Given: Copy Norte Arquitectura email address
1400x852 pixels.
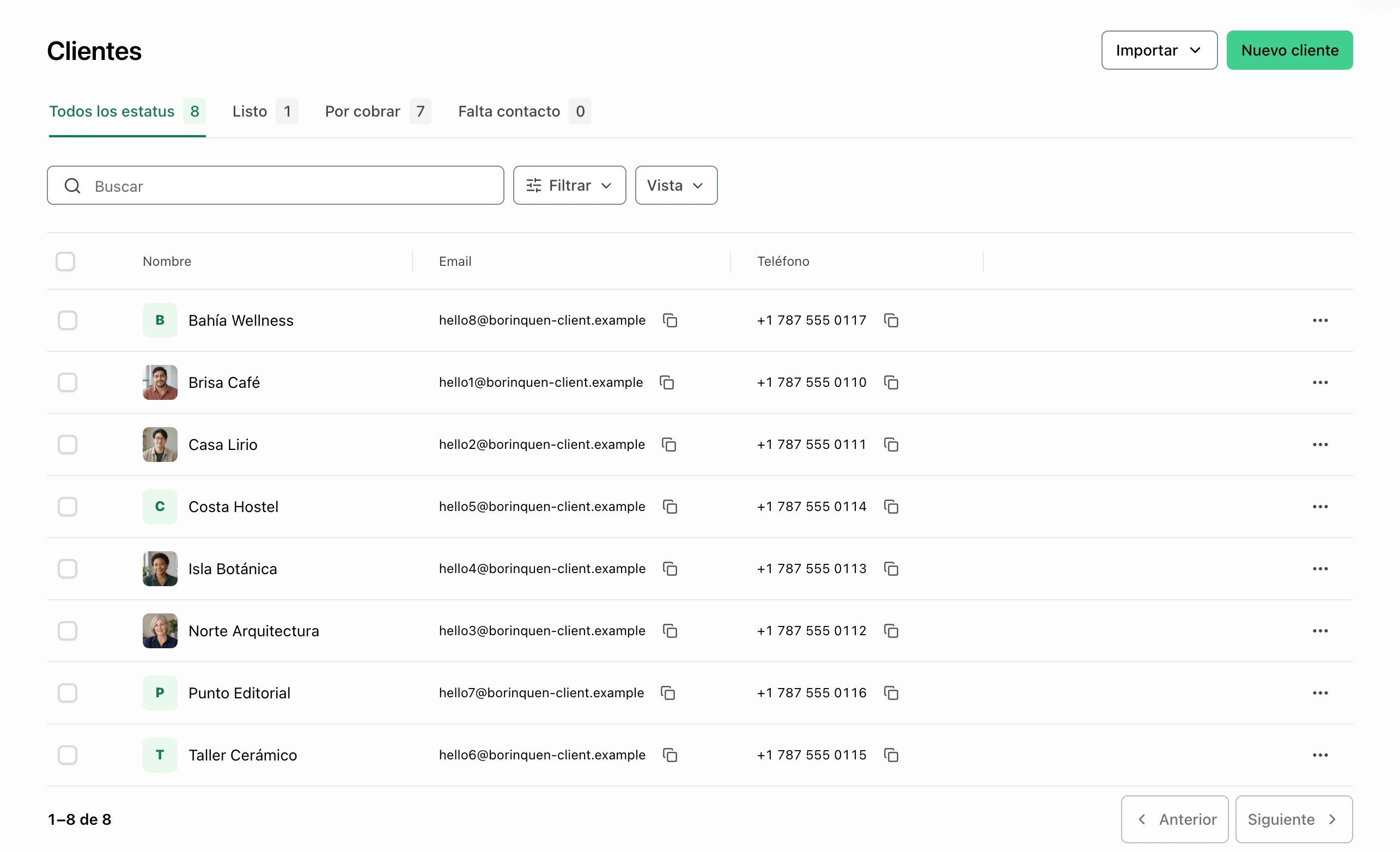Looking at the screenshot, I should tap(670, 631).
